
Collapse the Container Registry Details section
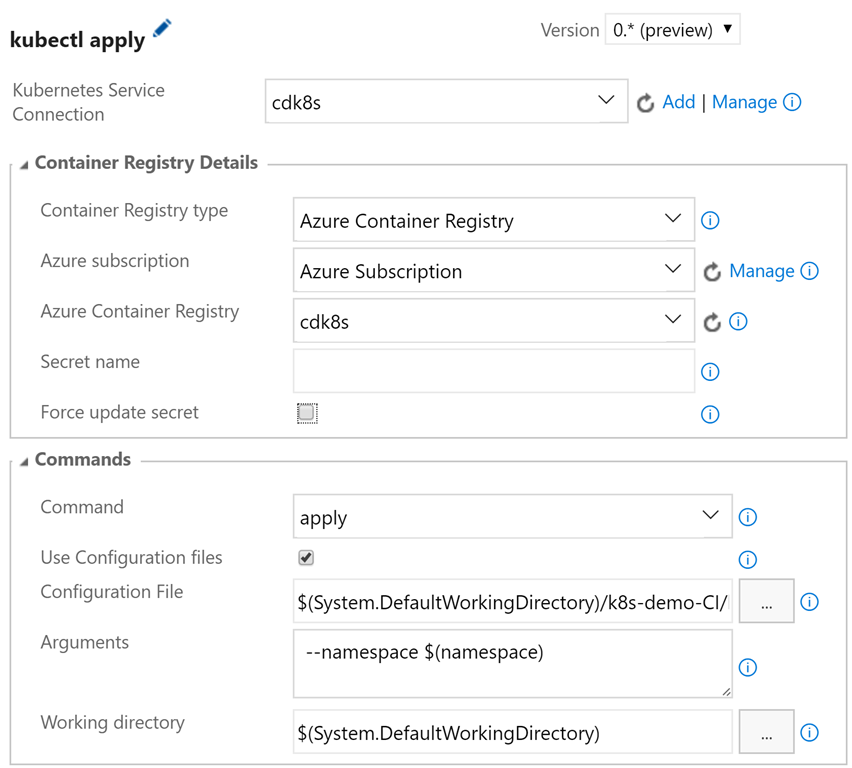24,164
